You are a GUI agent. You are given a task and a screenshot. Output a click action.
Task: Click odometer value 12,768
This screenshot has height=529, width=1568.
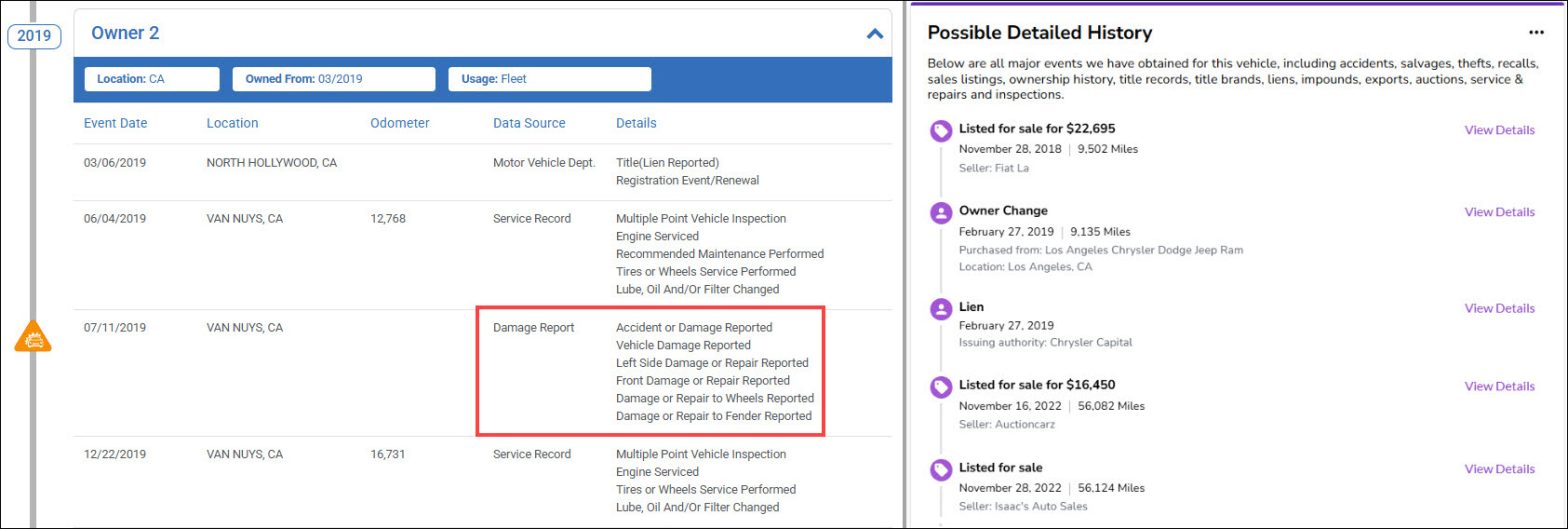388,218
